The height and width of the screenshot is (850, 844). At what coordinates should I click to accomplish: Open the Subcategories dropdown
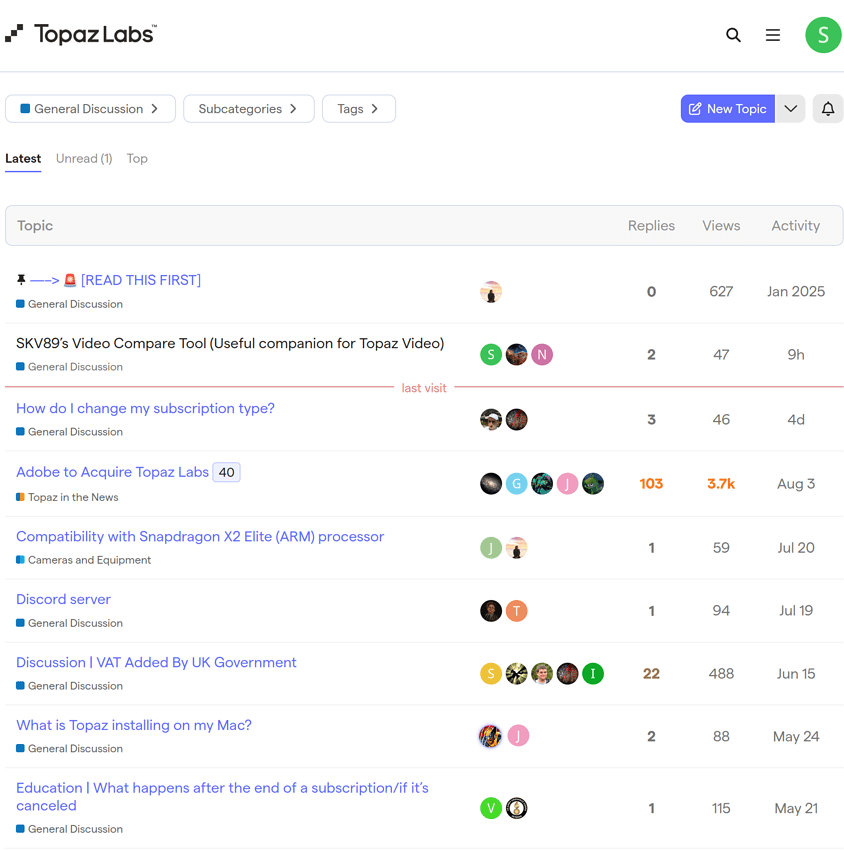[248, 108]
